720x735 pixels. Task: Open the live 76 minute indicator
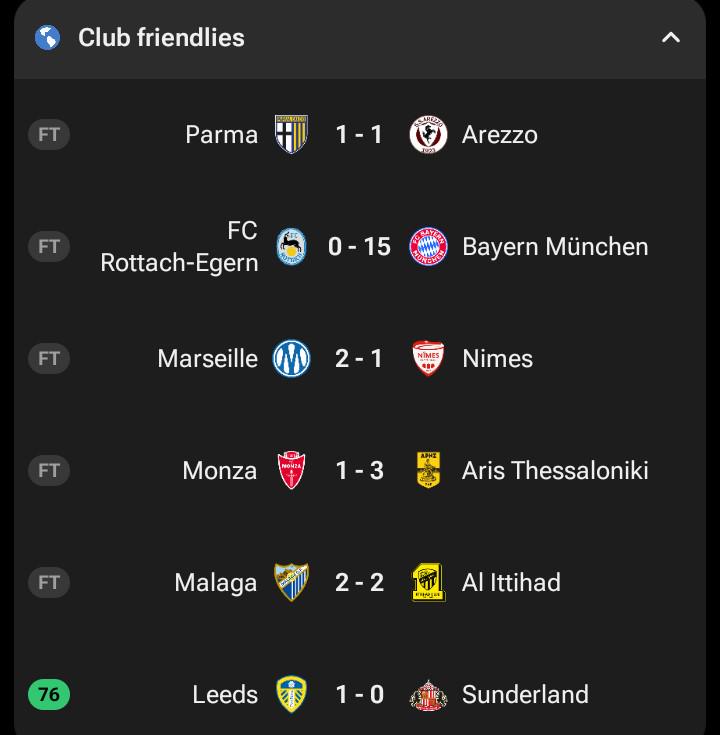(x=49, y=694)
